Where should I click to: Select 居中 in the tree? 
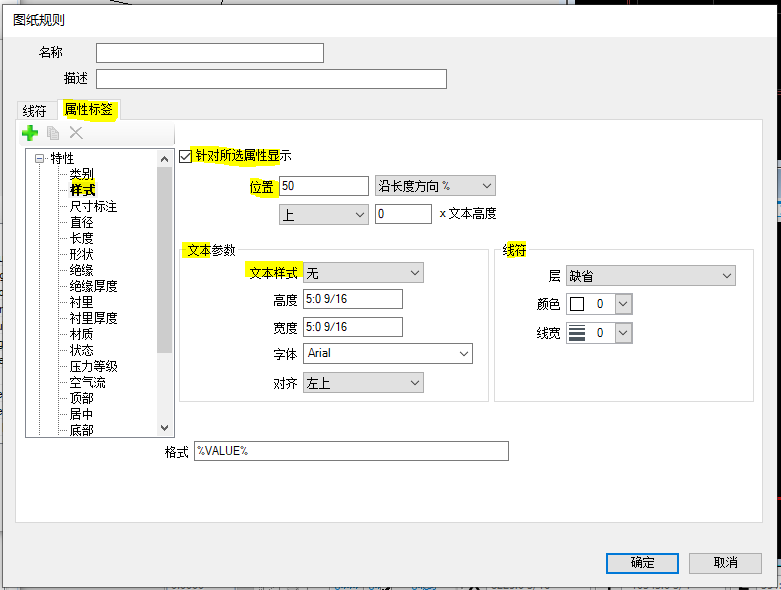[81, 414]
